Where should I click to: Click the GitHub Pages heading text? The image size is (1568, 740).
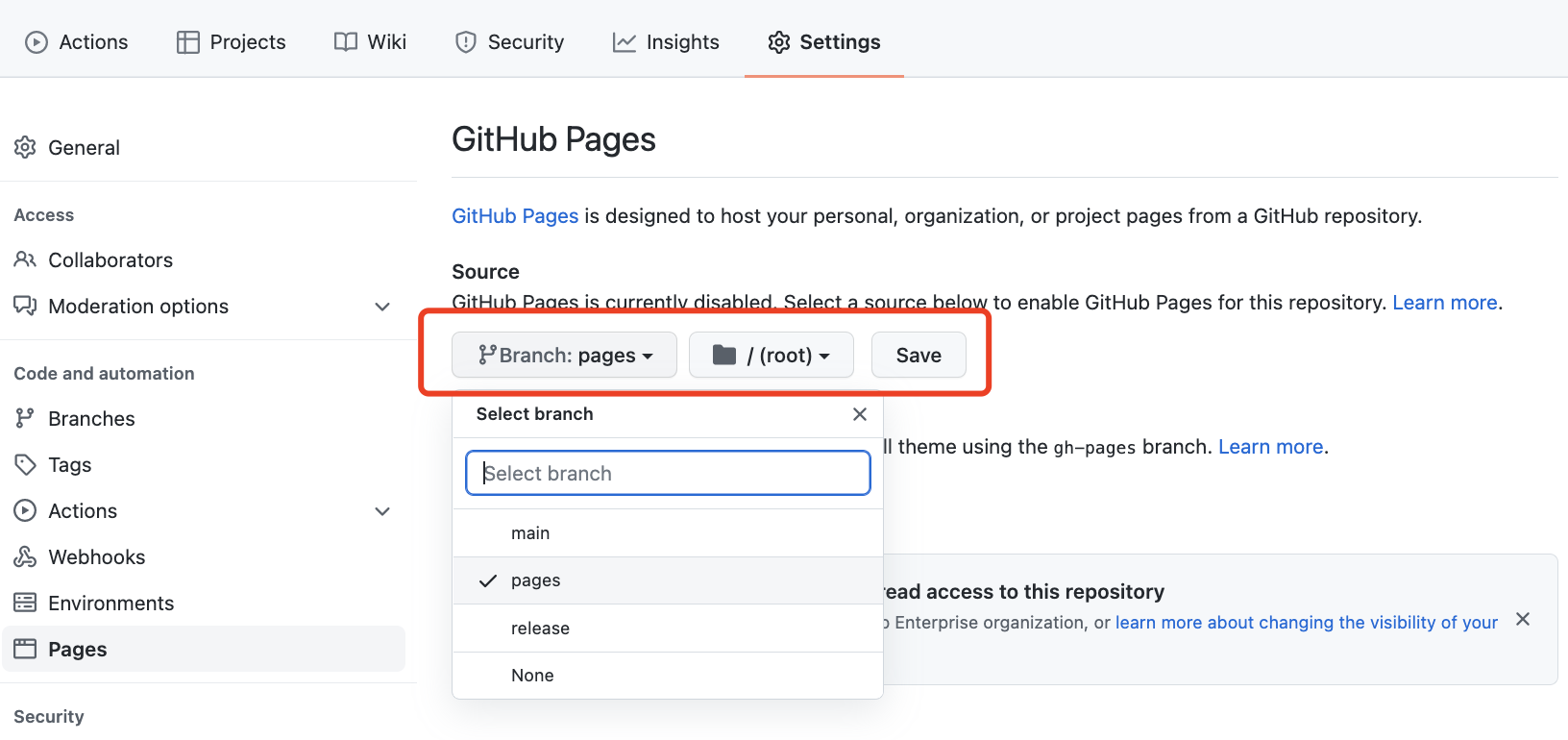pyautogui.click(x=553, y=139)
